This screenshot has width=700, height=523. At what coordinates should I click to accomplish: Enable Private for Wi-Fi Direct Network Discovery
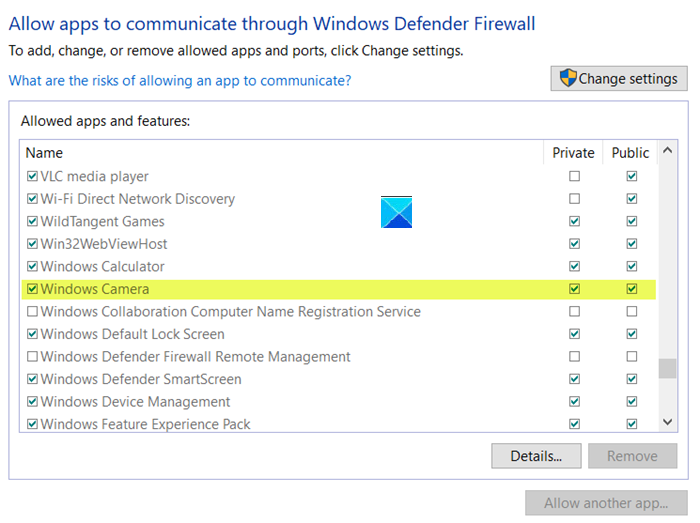pyautogui.click(x=574, y=199)
